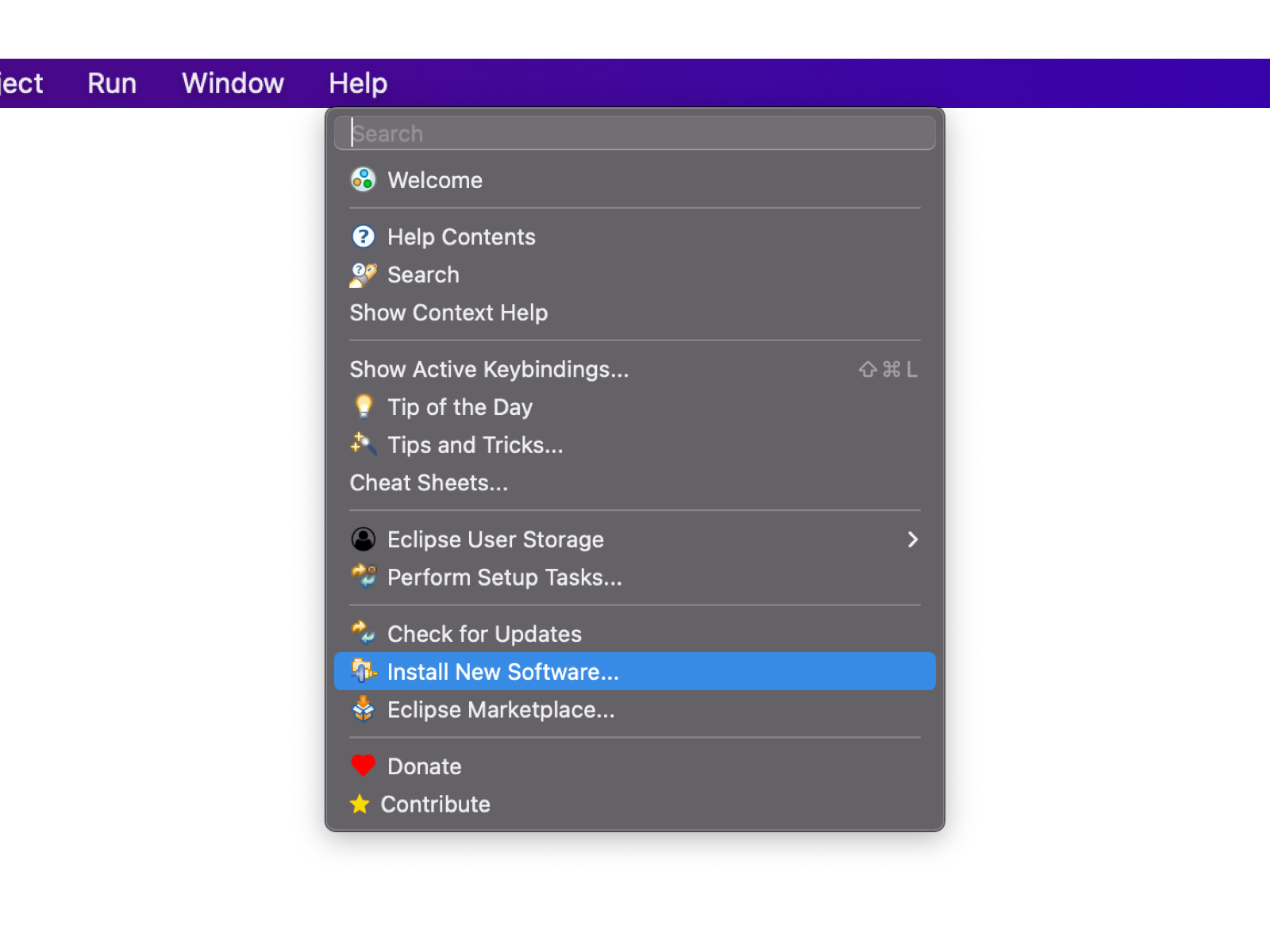The image size is (1270, 952).
Task: Select Install New Software label
Action: click(503, 672)
